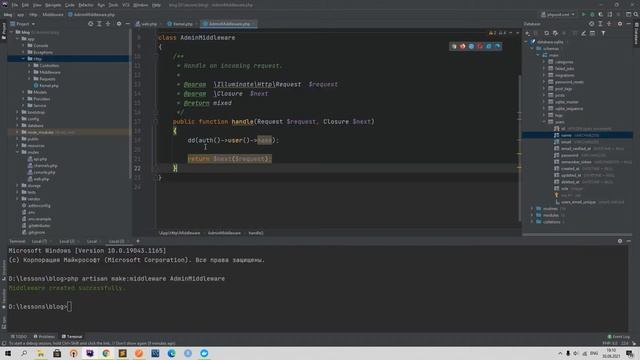Click the Debug bug icon in top toolbar

click(592, 14)
